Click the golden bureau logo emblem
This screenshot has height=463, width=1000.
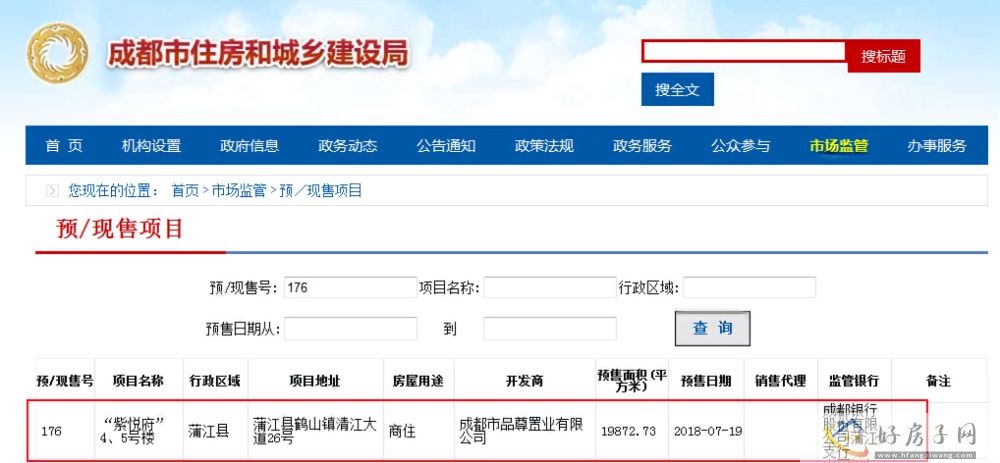[59, 56]
